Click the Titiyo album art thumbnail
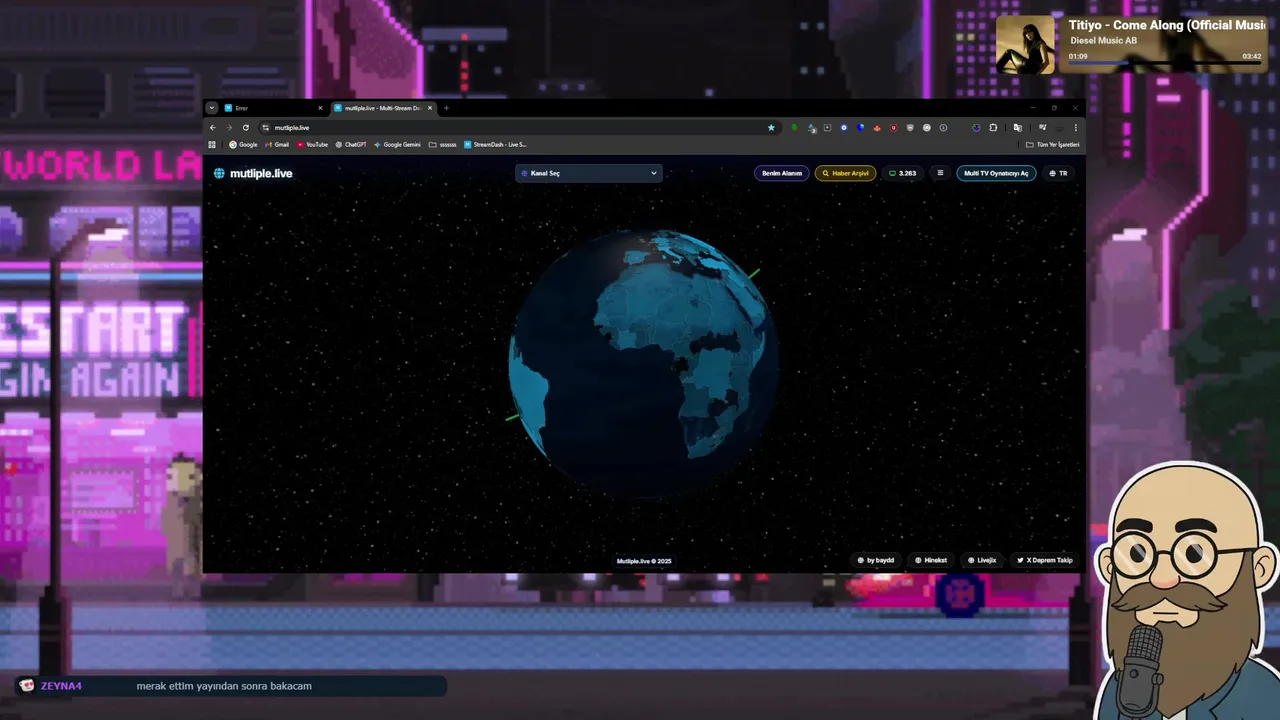The width and height of the screenshot is (1280, 720). point(1025,44)
